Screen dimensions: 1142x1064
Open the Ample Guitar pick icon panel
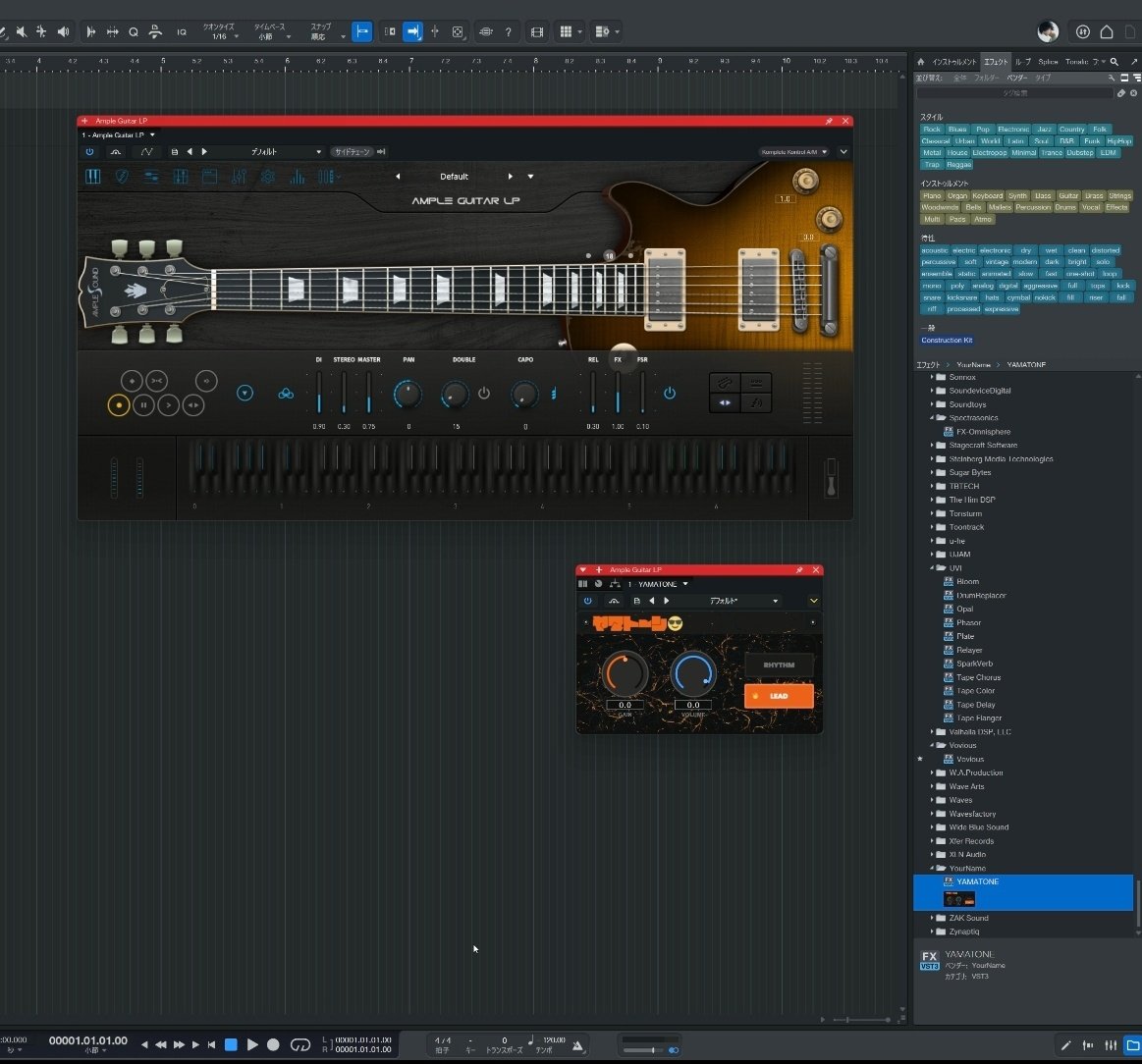pyautogui.click(x=122, y=177)
